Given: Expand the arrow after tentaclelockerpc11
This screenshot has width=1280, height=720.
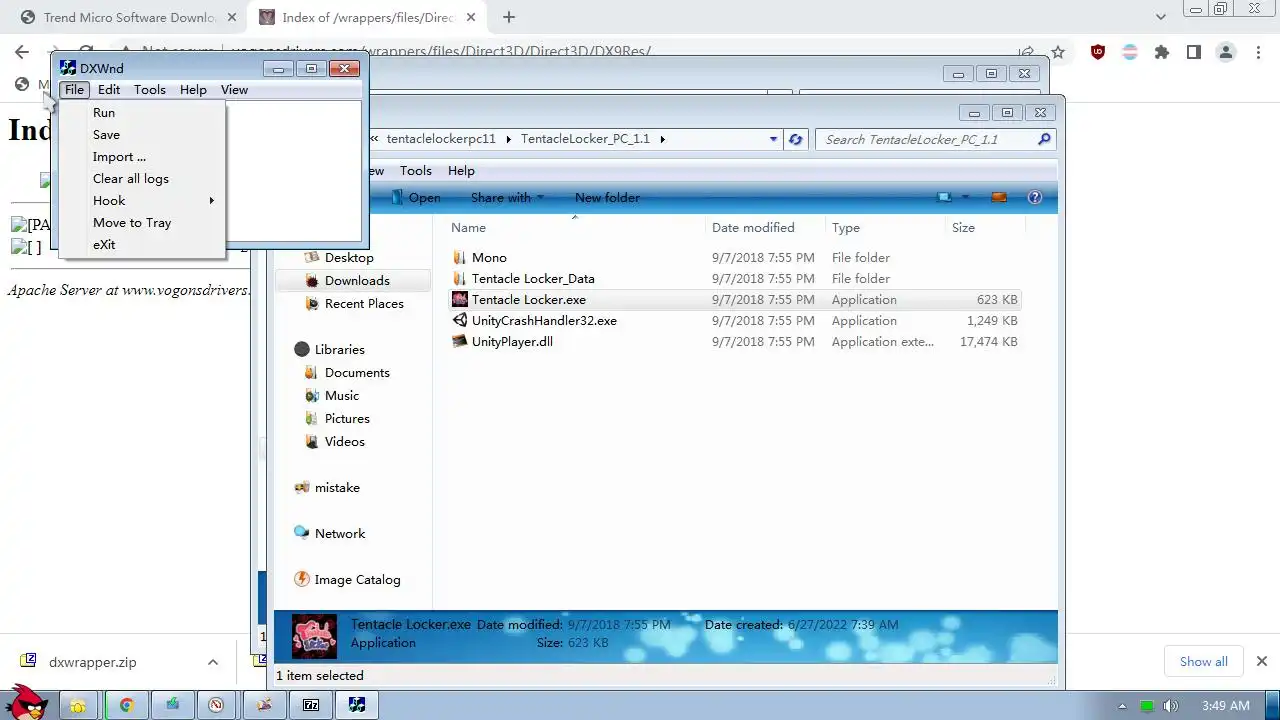Looking at the screenshot, I should (508, 139).
